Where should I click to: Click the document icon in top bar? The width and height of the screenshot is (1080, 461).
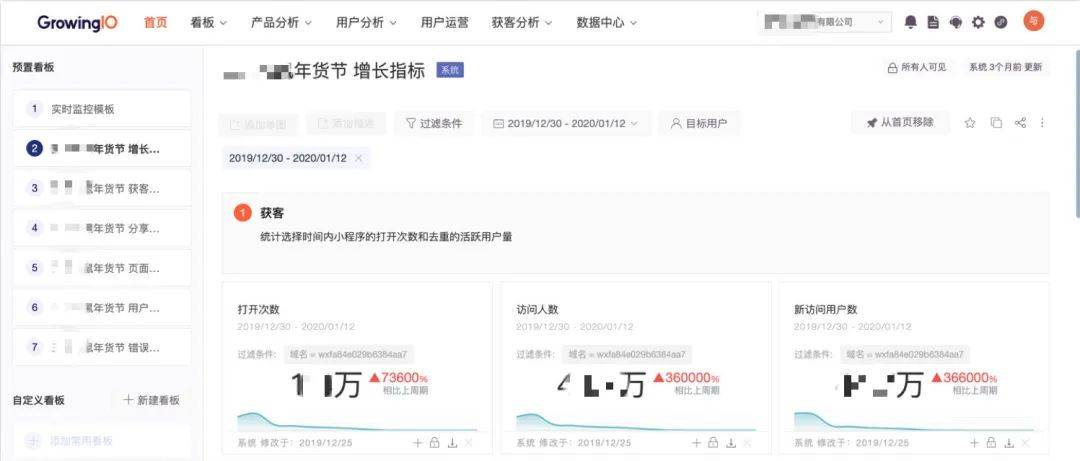click(x=933, y=22)
